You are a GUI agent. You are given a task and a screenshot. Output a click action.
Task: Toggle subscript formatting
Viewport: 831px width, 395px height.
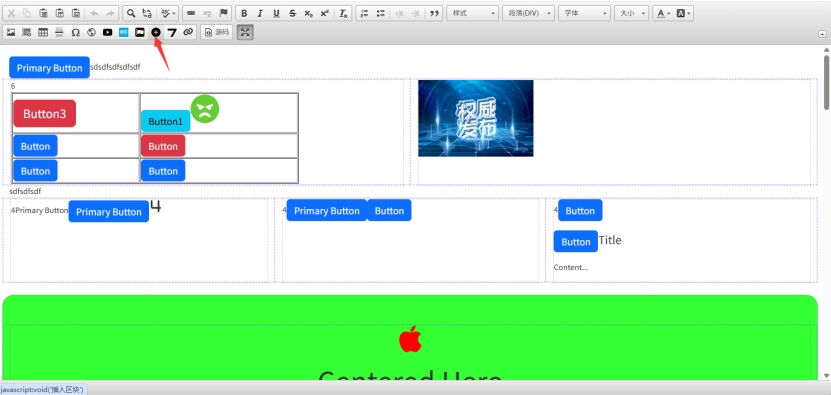point(308,13)
